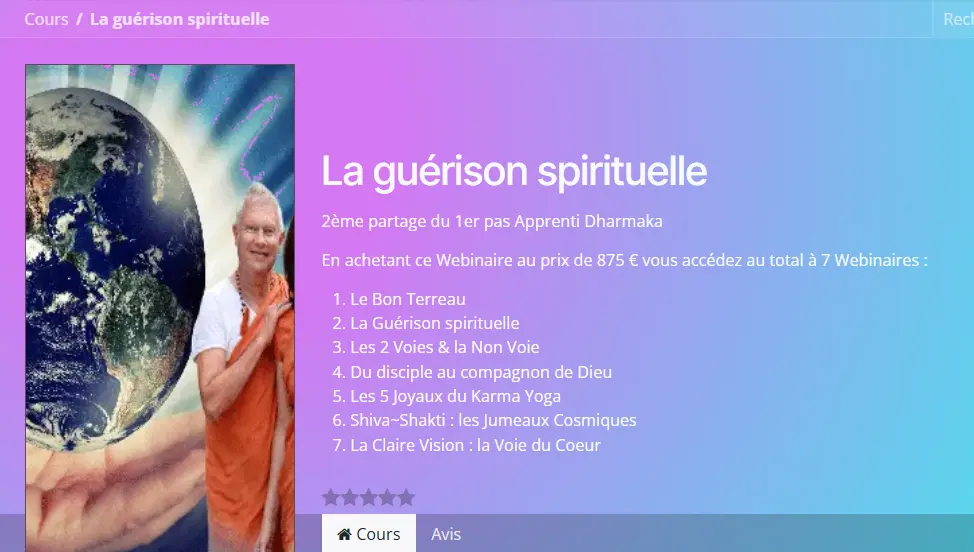Select the Cours tab
This screenshot has width=974, height=552.
[369, 533]
